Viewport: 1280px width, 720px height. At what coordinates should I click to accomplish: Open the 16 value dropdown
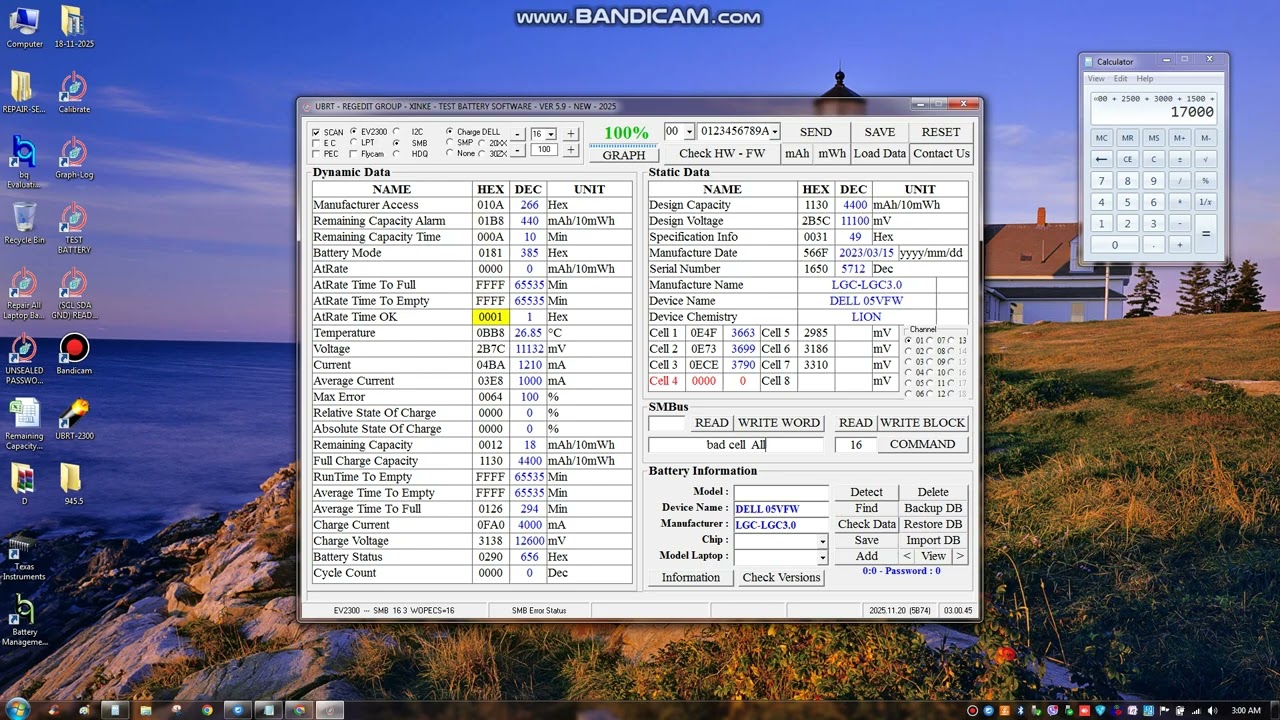[x=550, y=134]
